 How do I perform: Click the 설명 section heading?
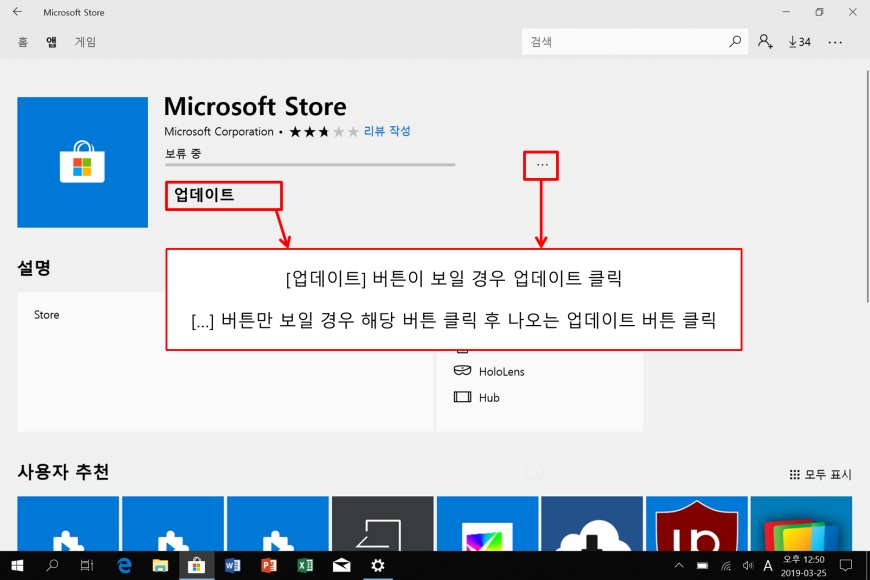point(34,268)
